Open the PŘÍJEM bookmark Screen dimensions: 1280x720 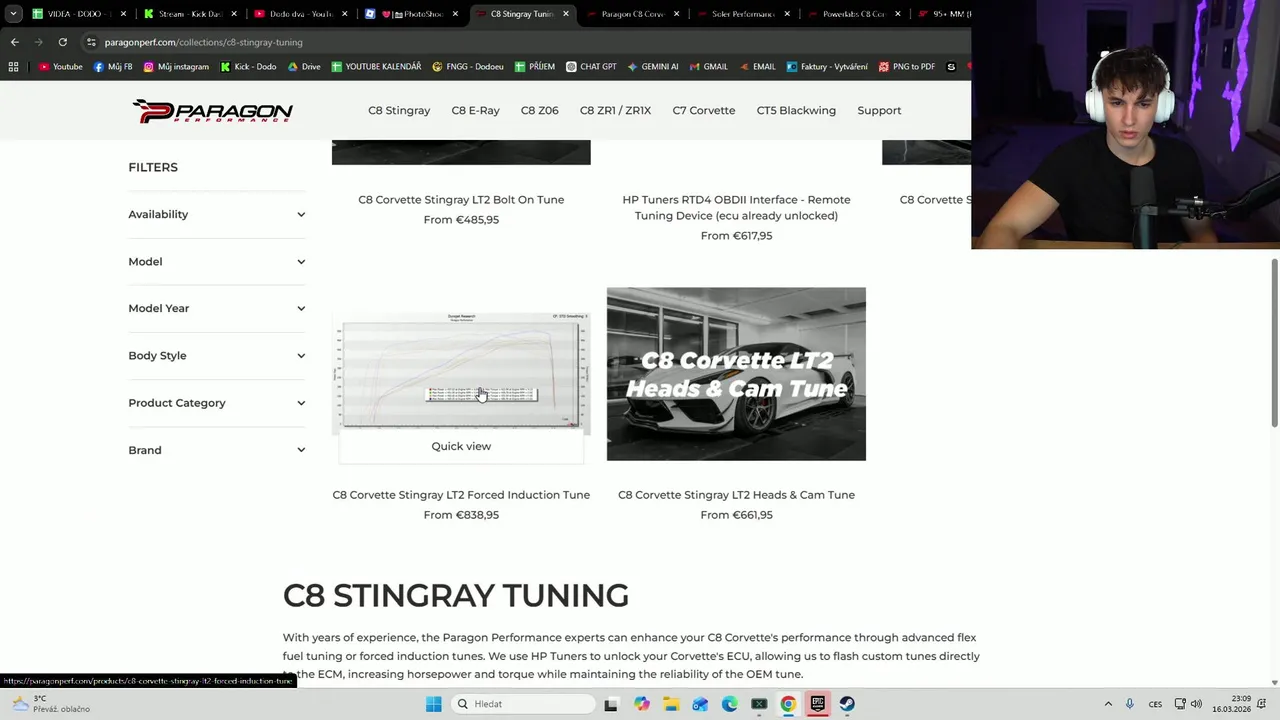(x=535, y=67)
